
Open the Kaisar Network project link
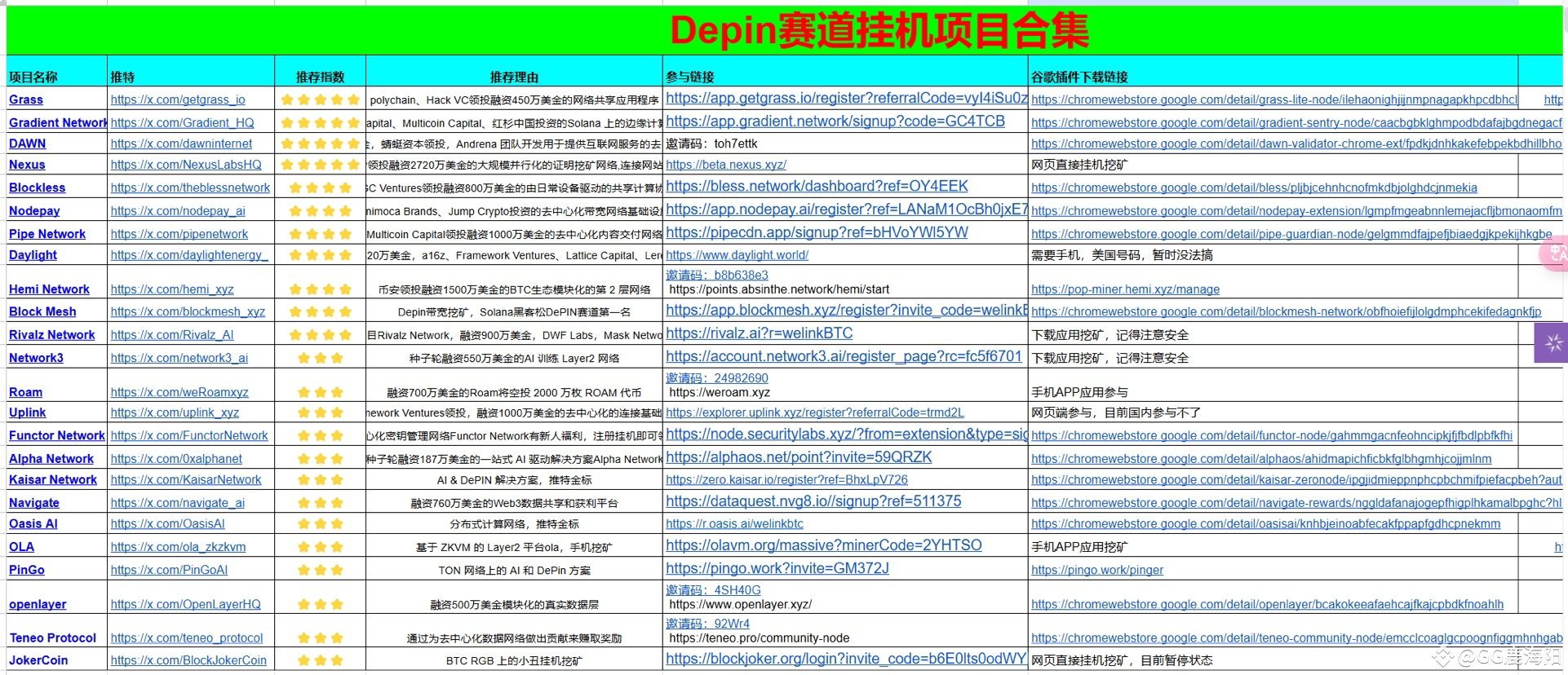click(x=53, y=480)
